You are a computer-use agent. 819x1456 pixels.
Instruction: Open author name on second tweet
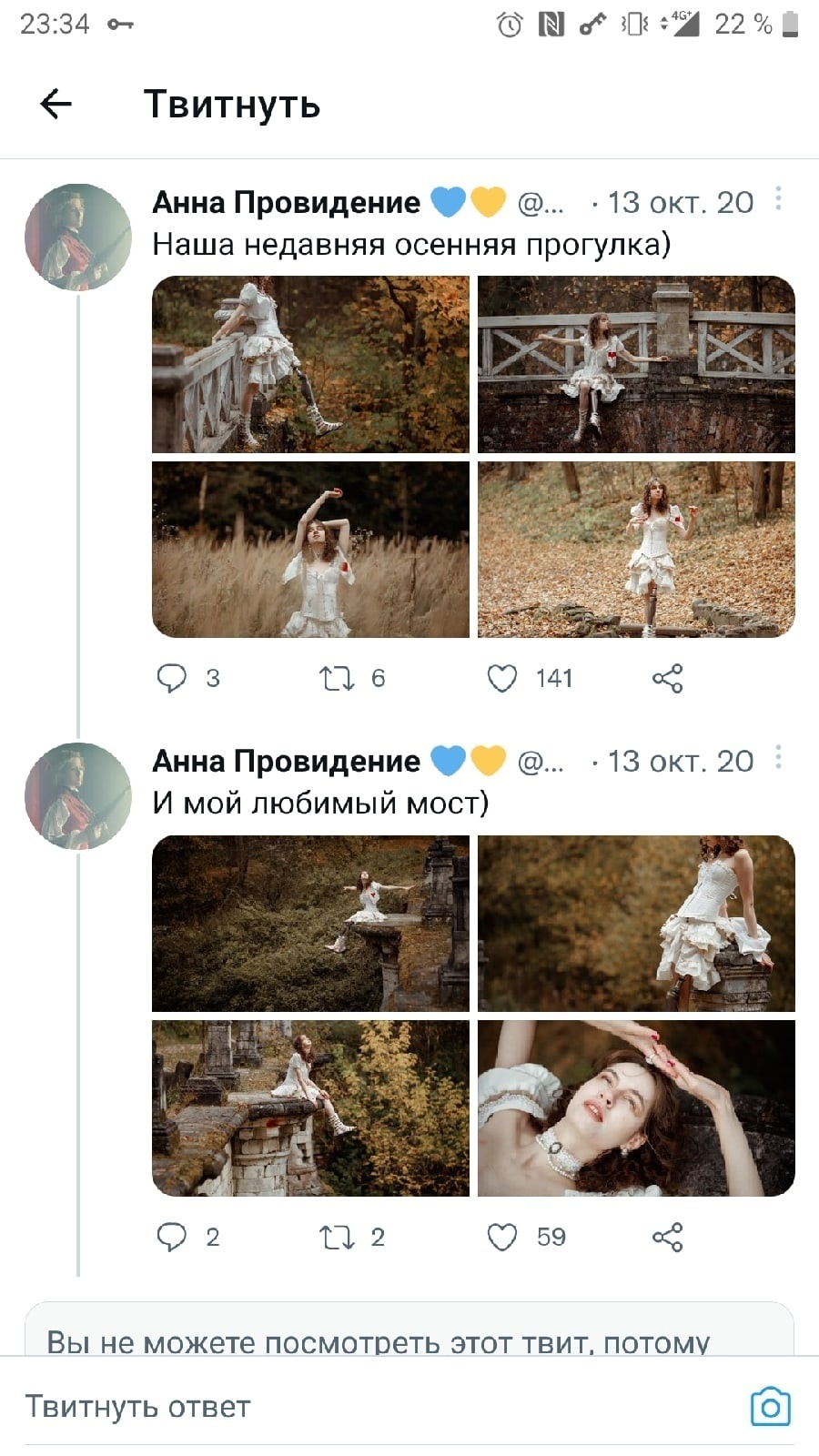286,761
